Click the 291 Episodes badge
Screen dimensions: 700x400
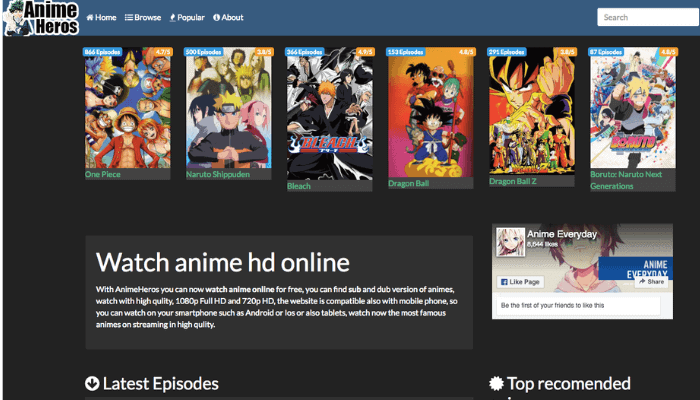click(x=507, y=52)
